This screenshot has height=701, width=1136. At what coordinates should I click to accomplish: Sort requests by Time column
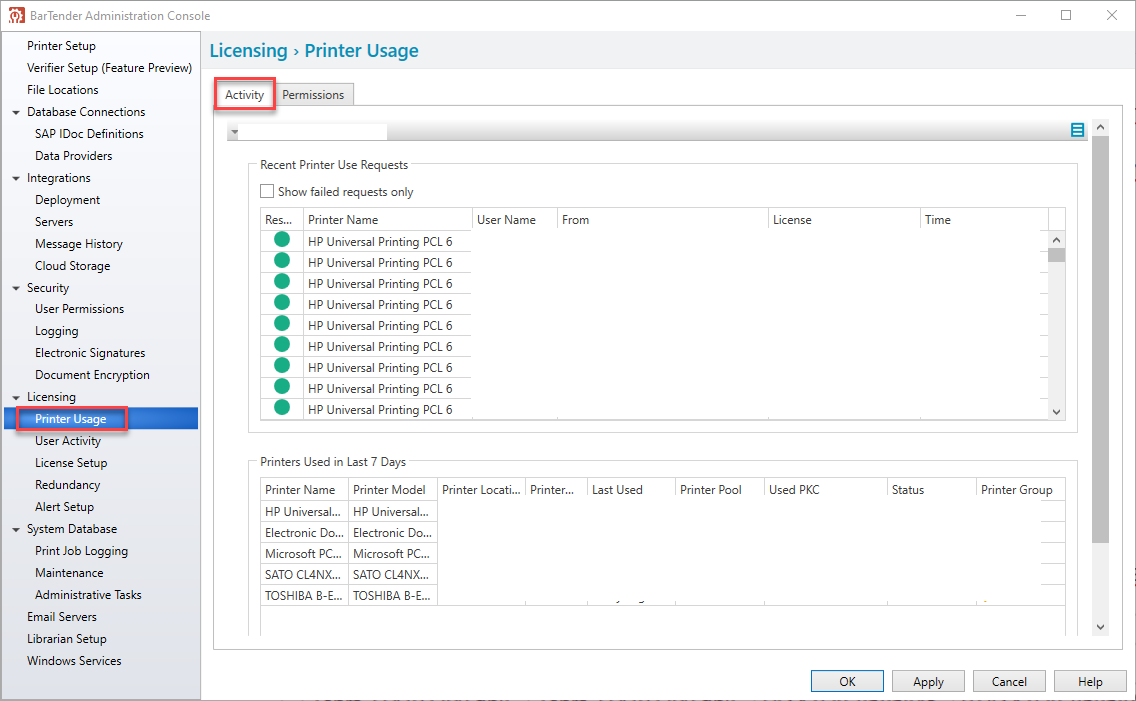(x=984, y=219)
